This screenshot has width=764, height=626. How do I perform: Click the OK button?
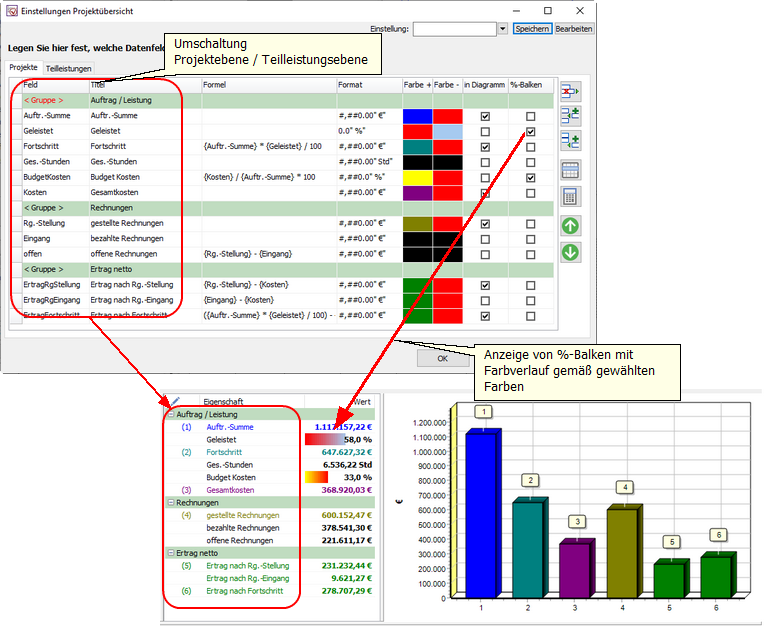point(443,357)
